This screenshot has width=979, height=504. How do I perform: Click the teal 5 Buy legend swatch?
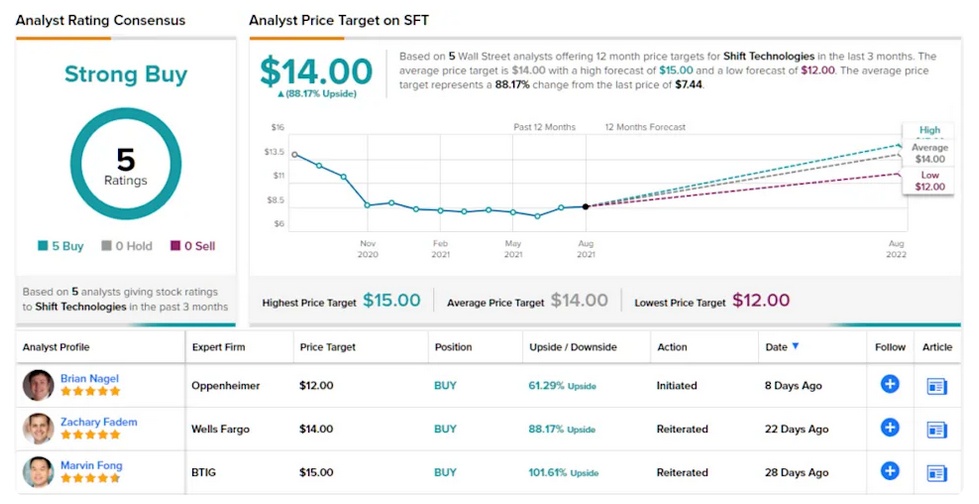(x=42, y=246)
